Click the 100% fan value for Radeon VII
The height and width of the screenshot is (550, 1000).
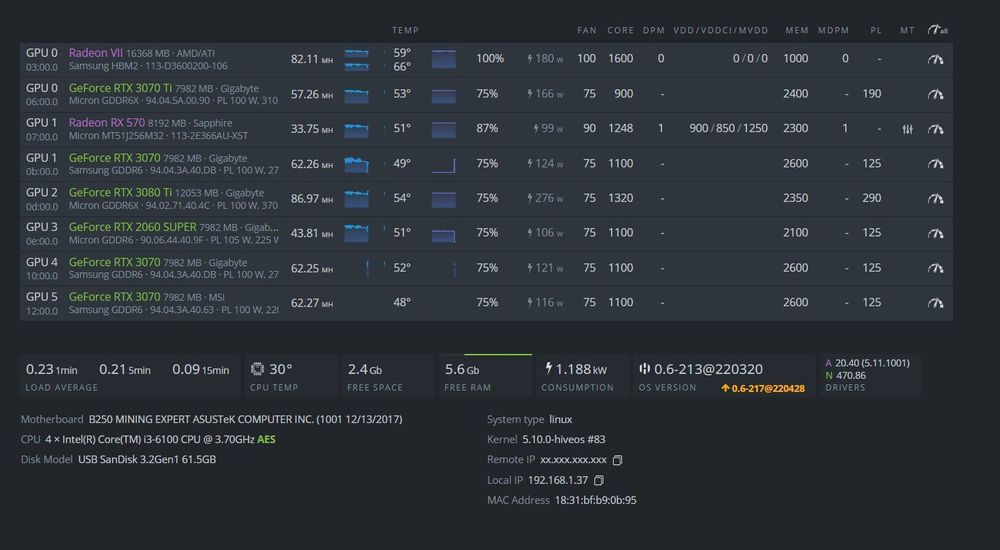coord(490,59)
